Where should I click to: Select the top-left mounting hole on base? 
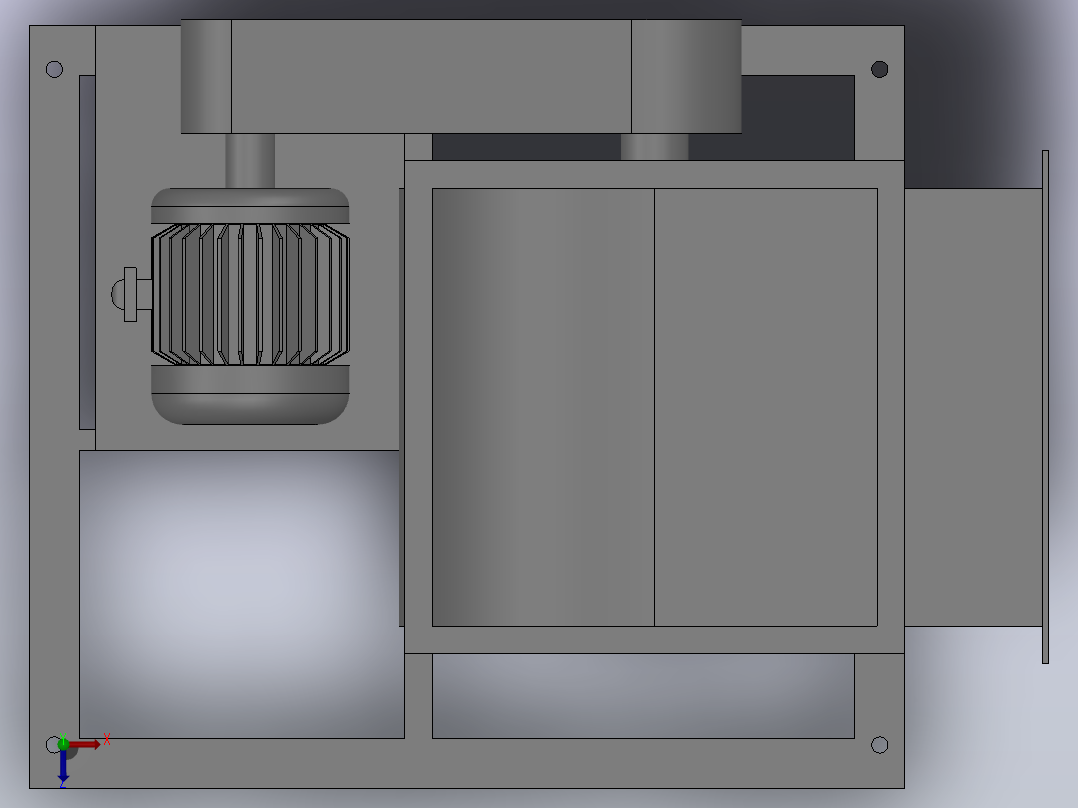[x=54, y=69]
